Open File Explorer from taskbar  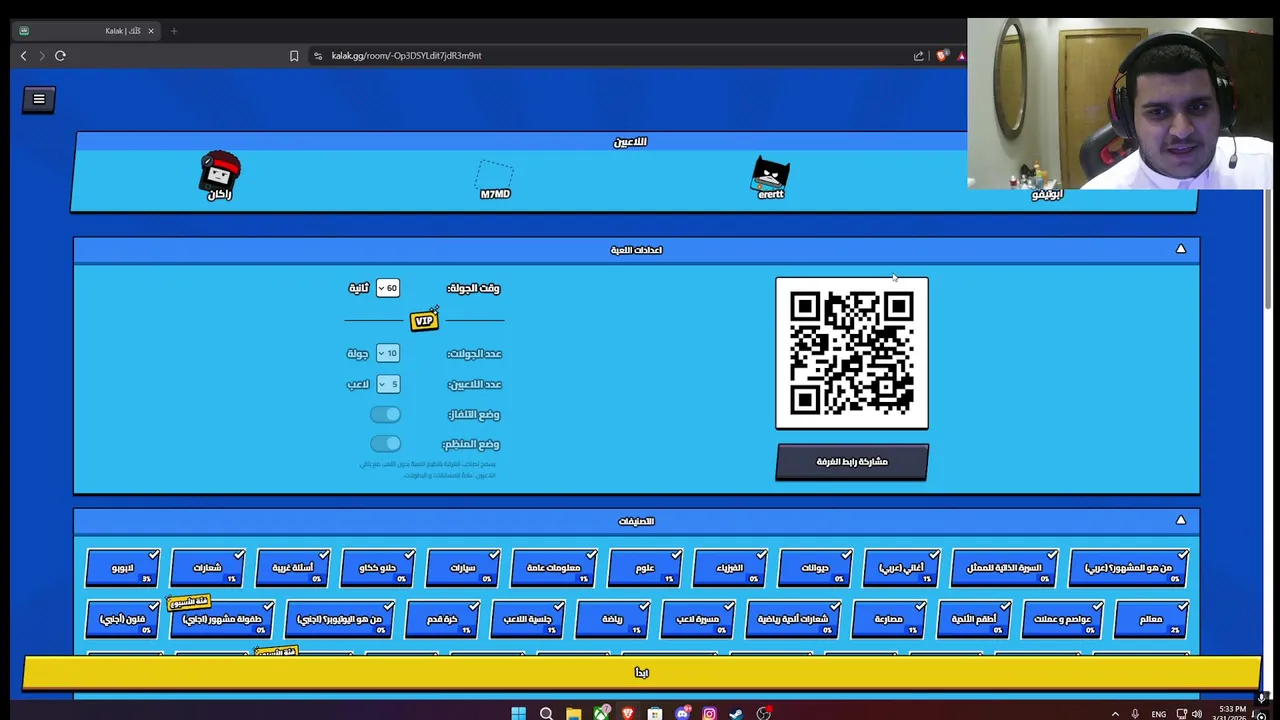[x=573, y=713]
